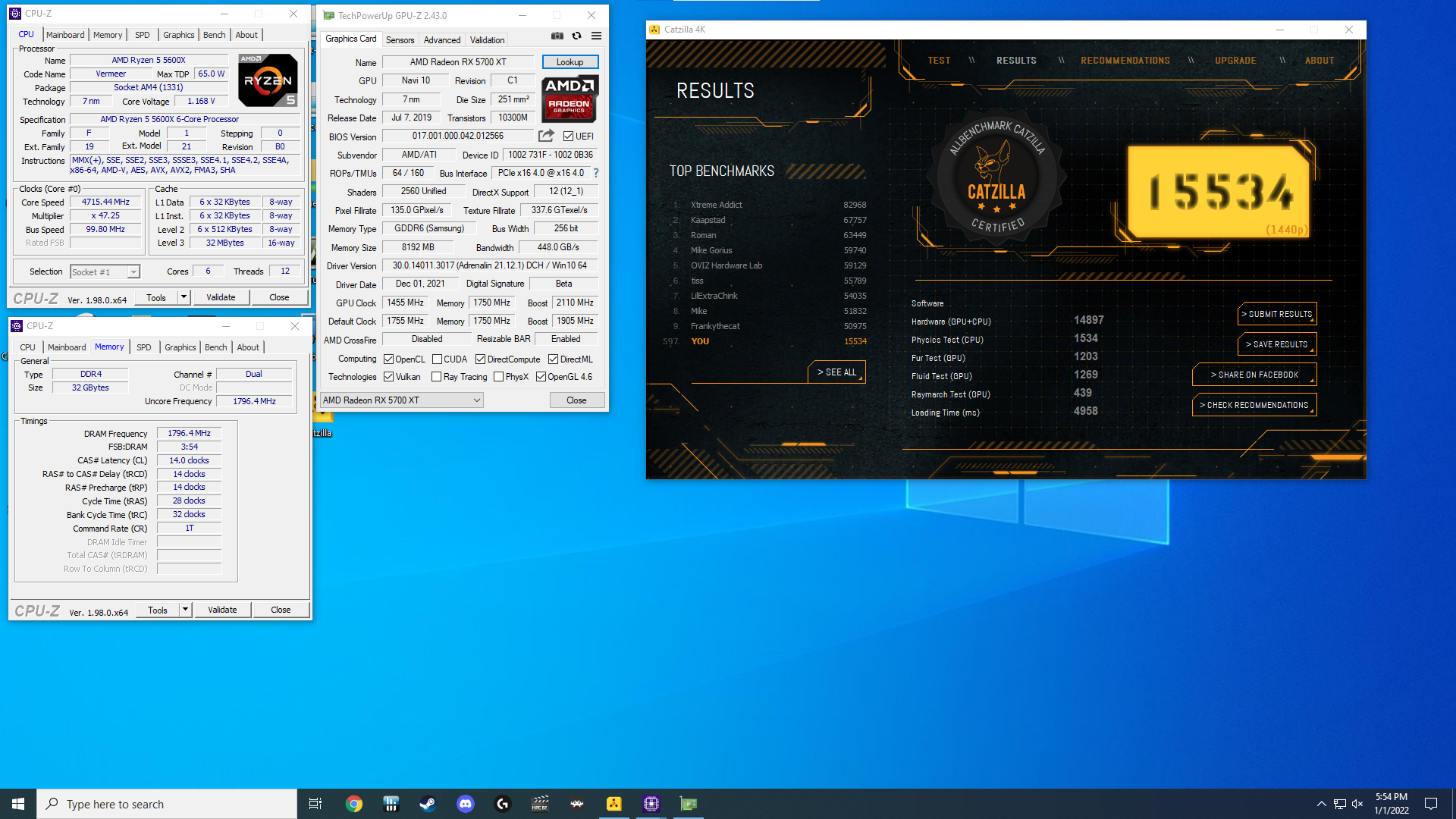Screen dimensions: 1456x819
Task: Open the GPU selector dropdown in GPU-Z
Action: pyautogui.click(x=402, y=400)
